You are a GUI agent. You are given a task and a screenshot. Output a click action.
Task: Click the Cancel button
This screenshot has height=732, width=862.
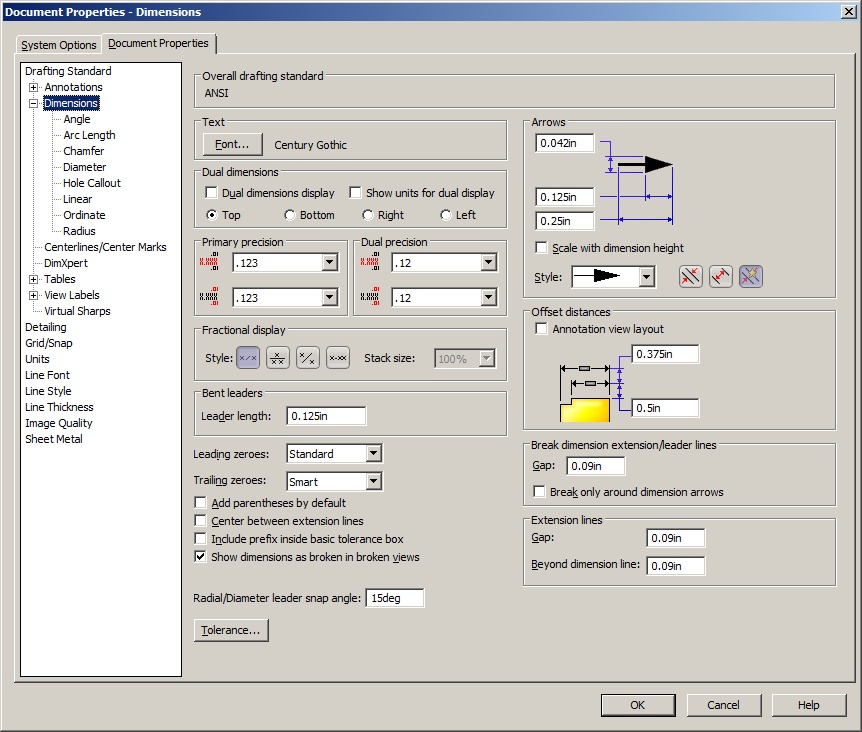(x=723, y=705)
